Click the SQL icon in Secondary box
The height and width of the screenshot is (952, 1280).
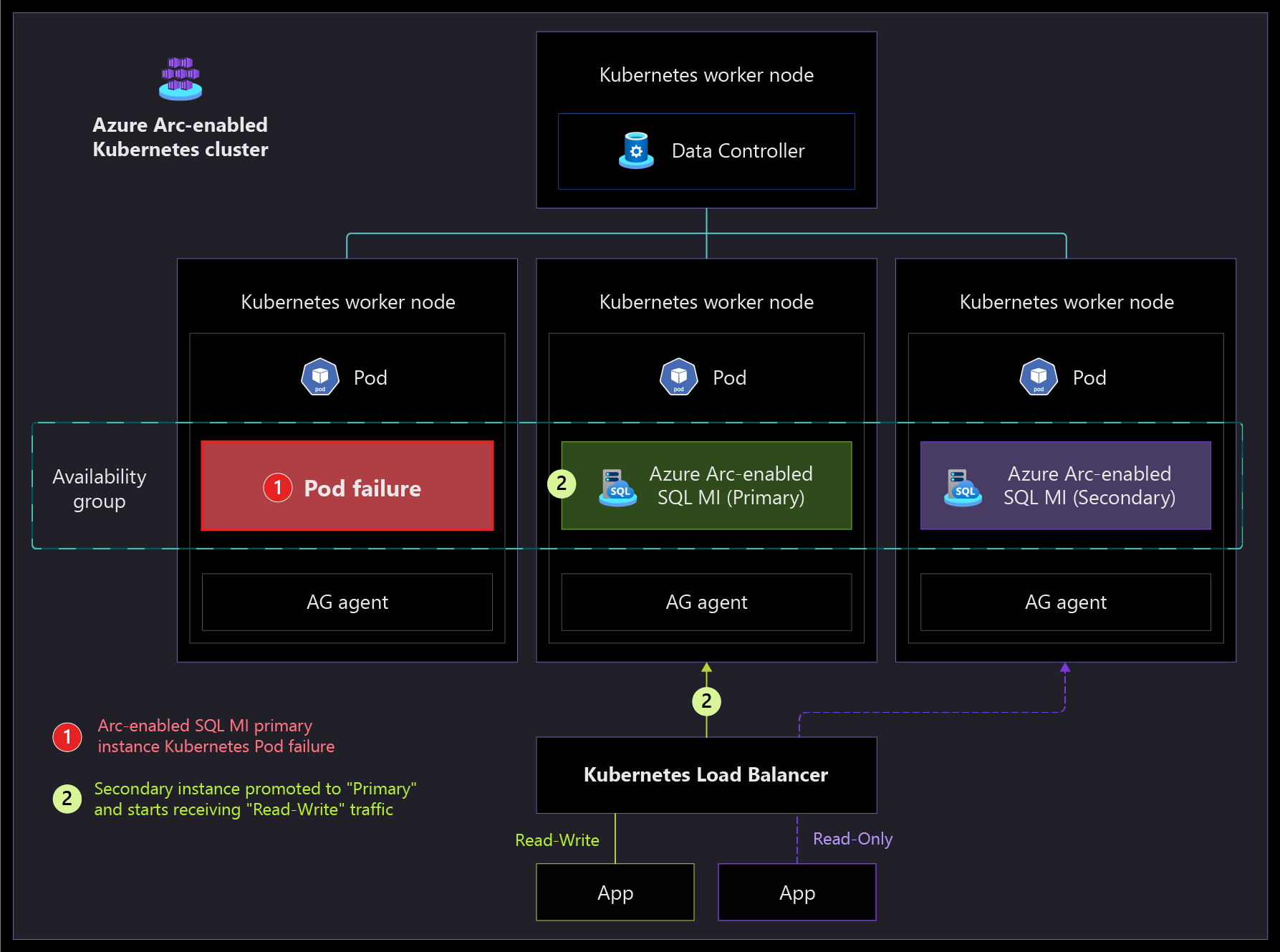click(x=963, y=487)
